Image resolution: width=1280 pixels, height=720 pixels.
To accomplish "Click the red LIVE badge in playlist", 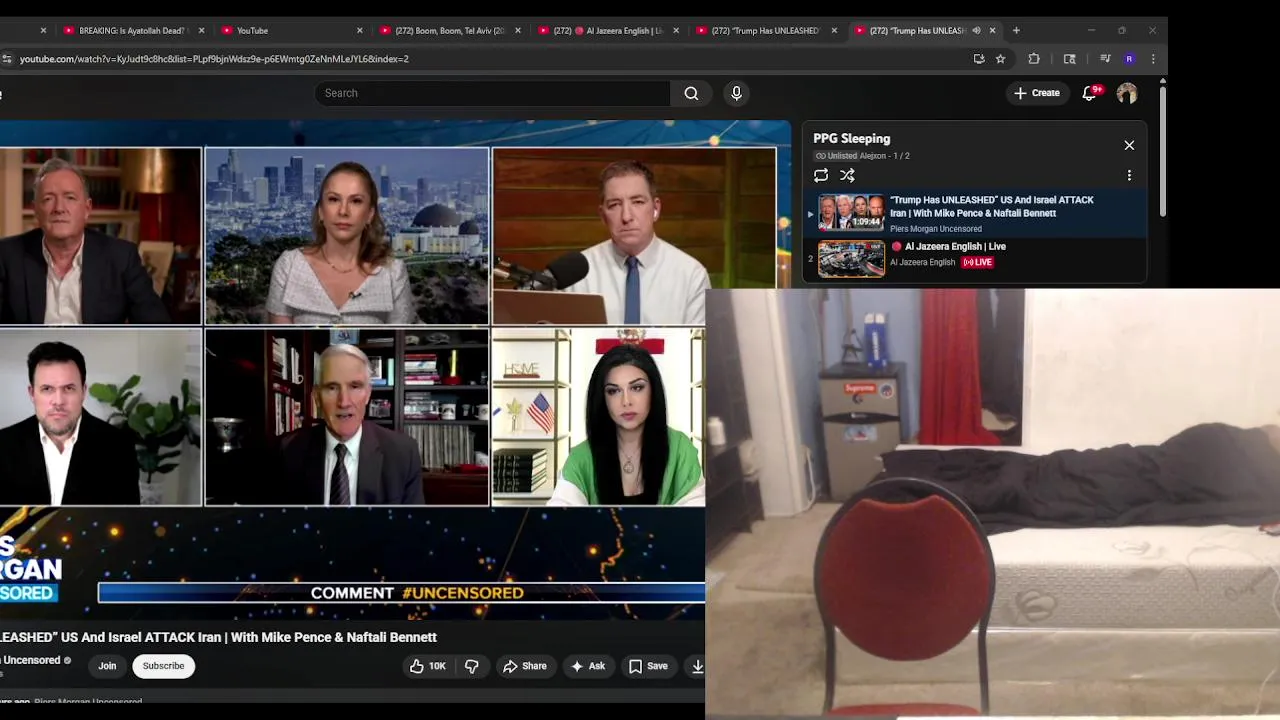I will 977,262.
